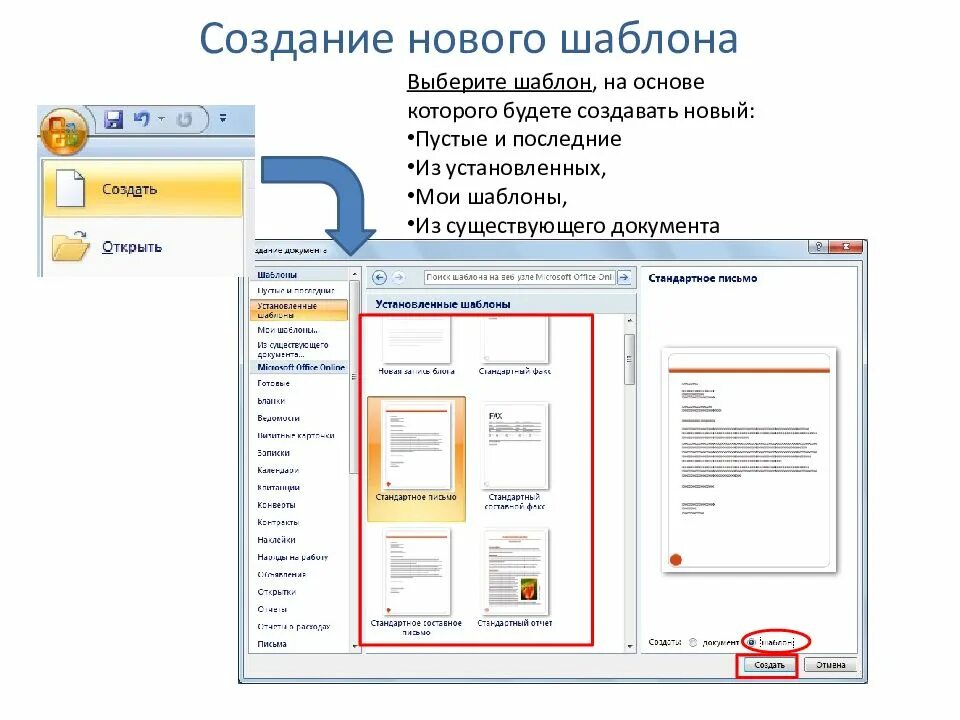Click the template list scrollbar thumb
This screenshot has width=960, height=720.
[629, 359]
